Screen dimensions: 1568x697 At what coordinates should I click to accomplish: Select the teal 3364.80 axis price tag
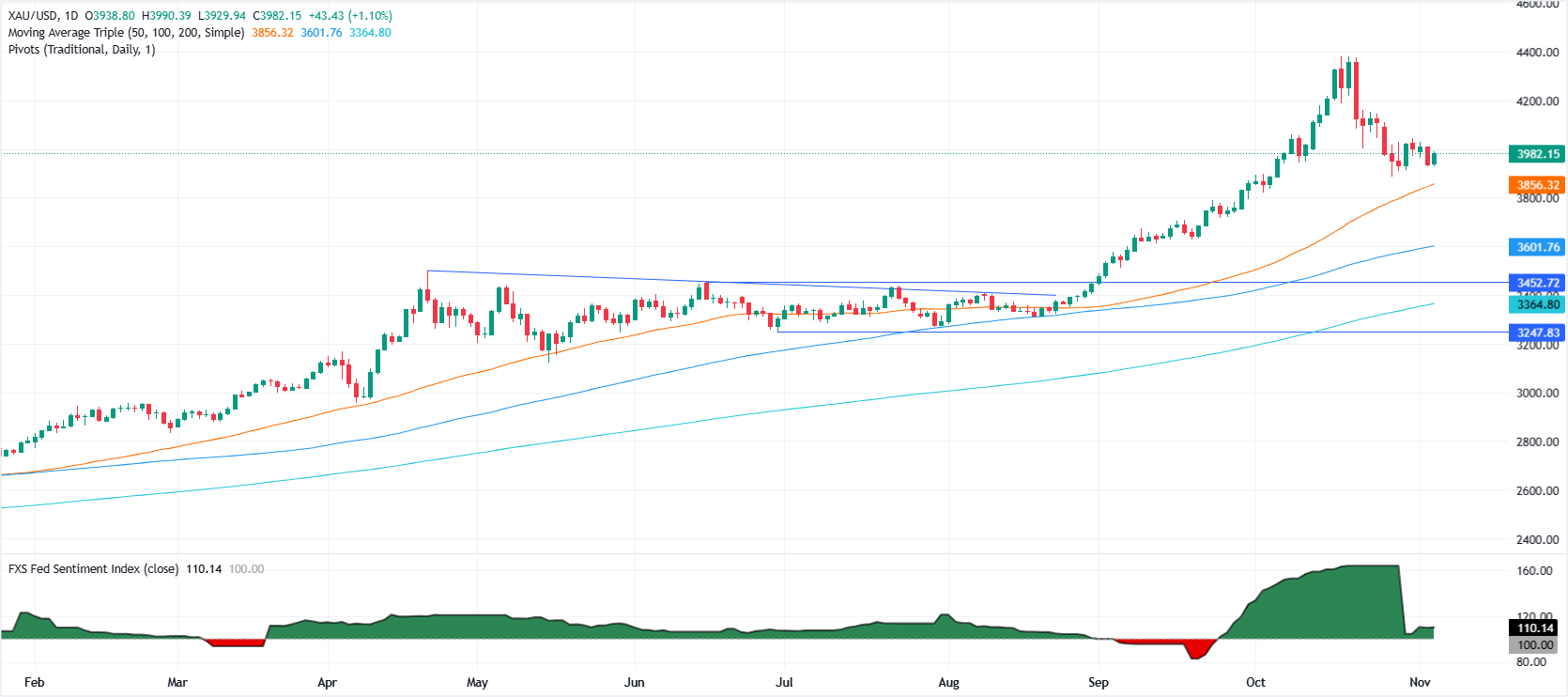(x=1537, y=304)
